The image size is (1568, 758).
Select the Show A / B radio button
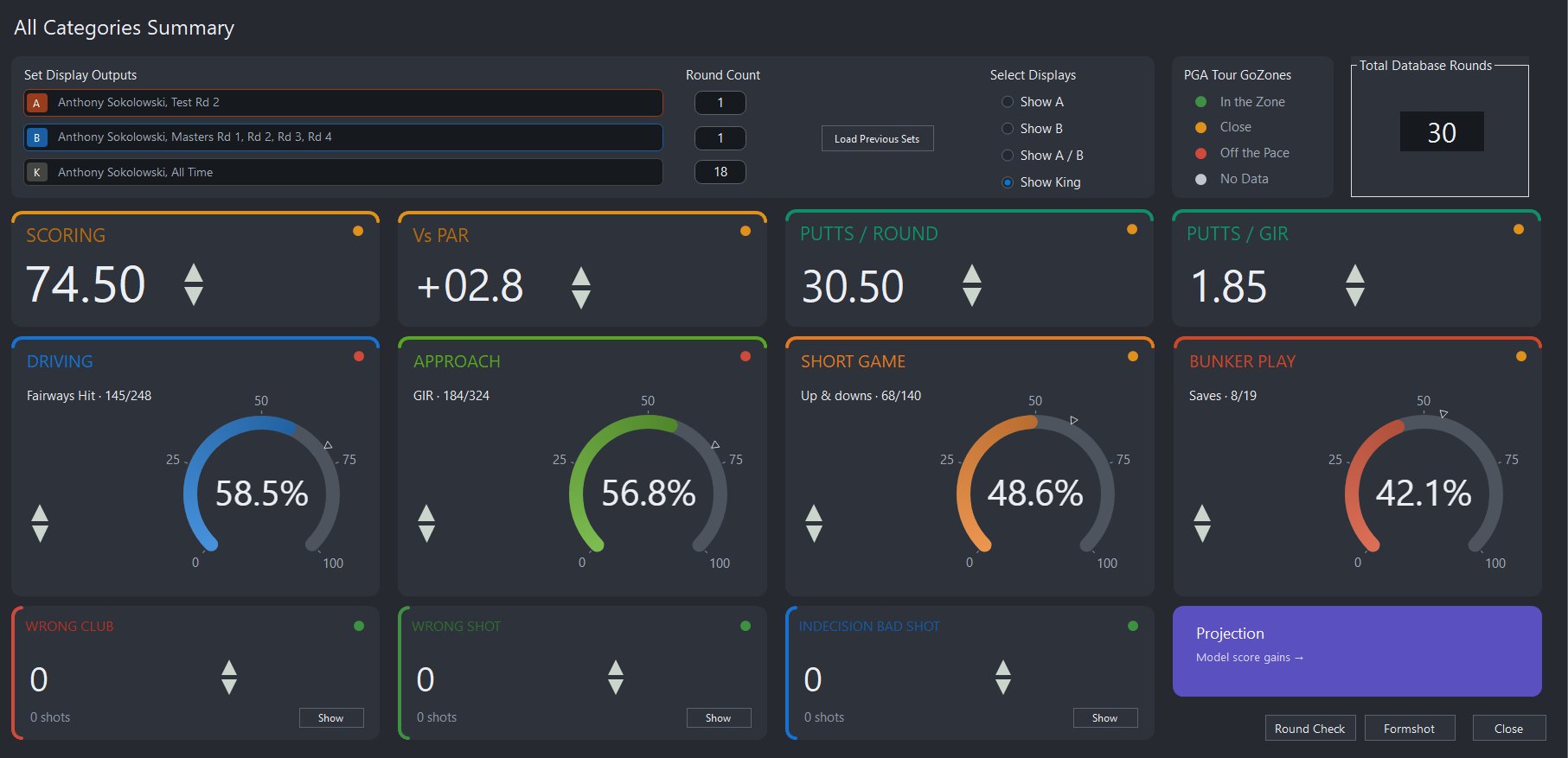click(1008, 156)
